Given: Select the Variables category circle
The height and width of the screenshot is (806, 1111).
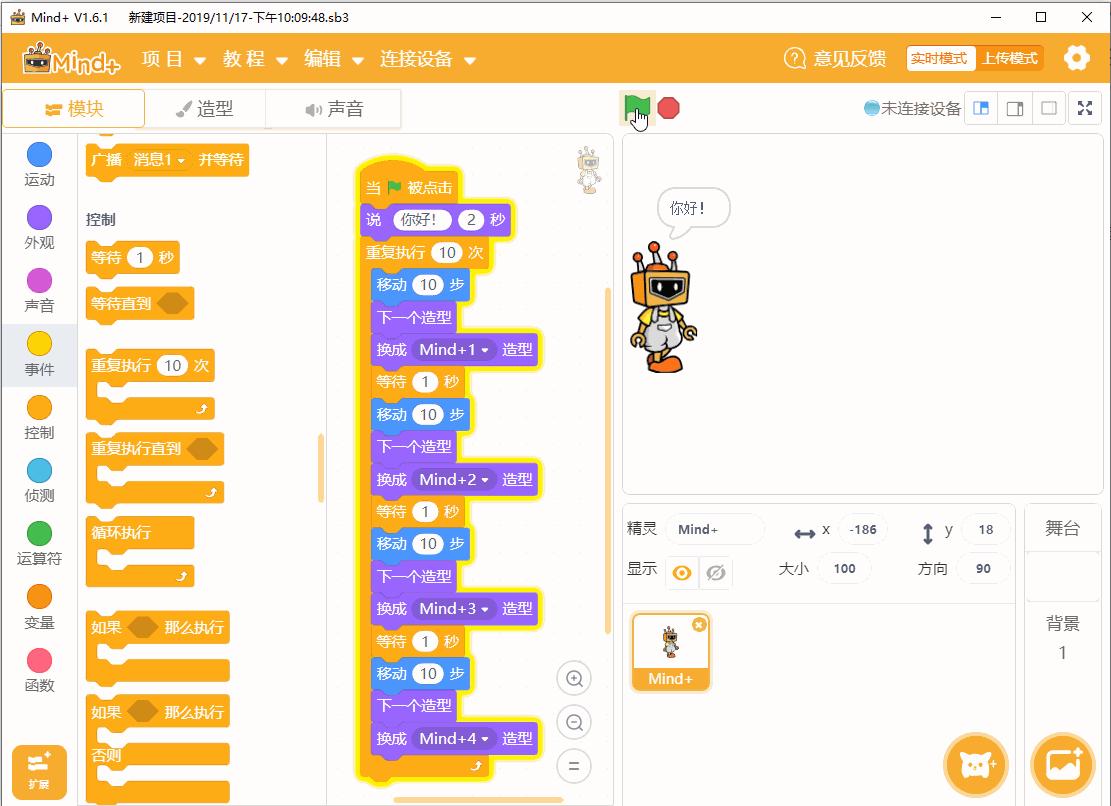Looking at the screenshot, I should coord(39,596).
